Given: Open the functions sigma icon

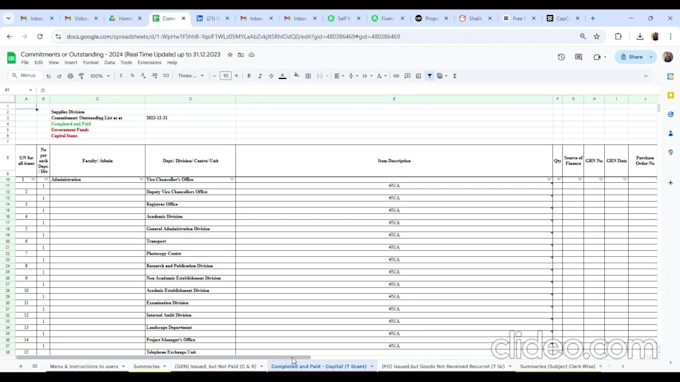Looking at the screenshot, I should (x=455, y=76).
